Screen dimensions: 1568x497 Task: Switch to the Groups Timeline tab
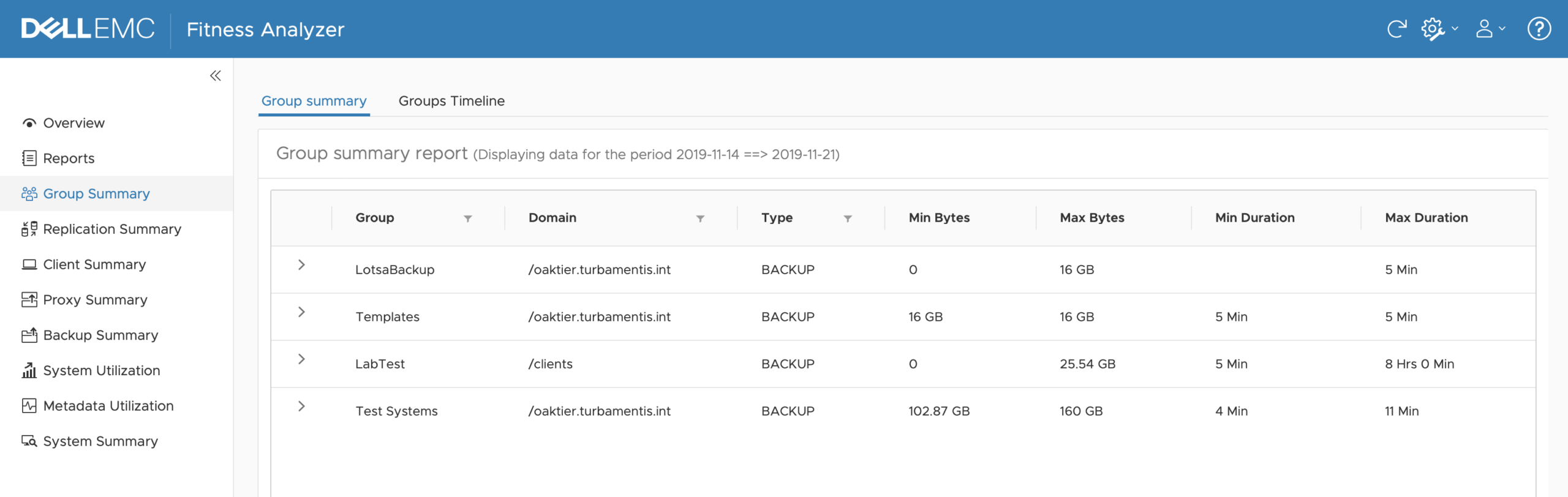pyautogui.click(x=451, y=101)
